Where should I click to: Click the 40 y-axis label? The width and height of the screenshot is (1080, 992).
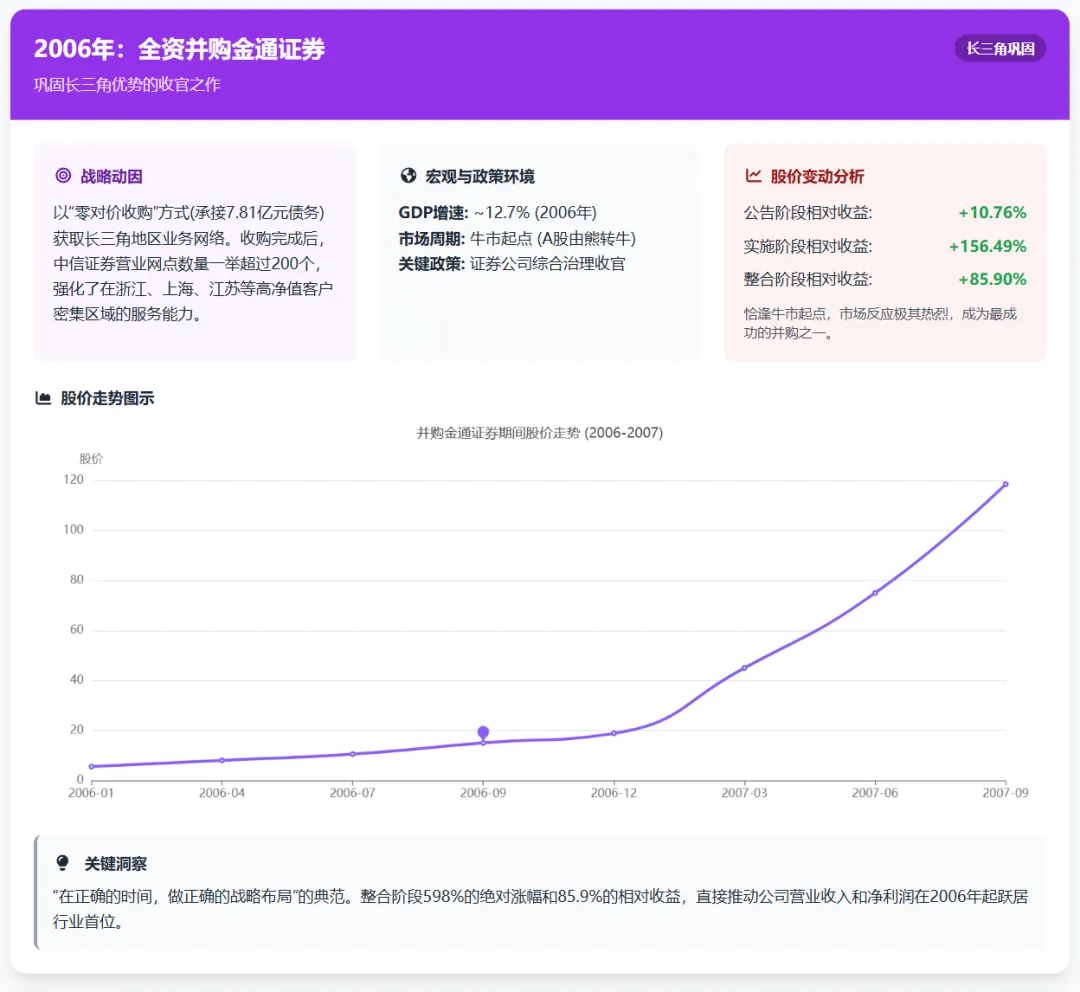click(76, 679)
